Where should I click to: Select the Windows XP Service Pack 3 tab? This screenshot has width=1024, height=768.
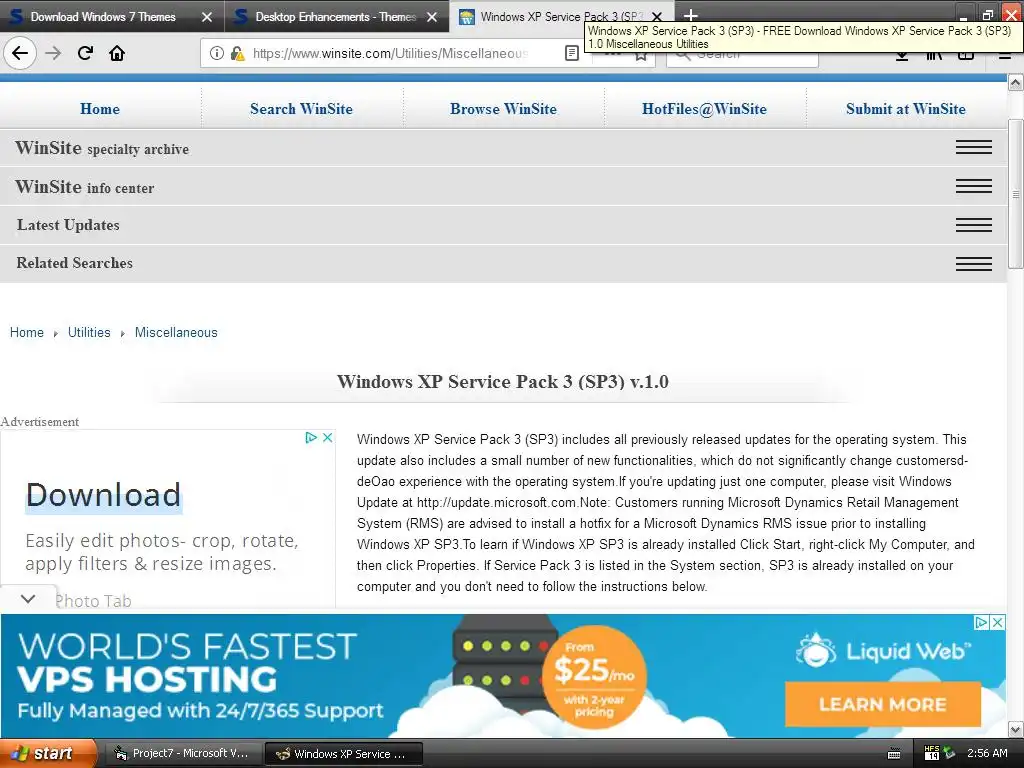562,17
